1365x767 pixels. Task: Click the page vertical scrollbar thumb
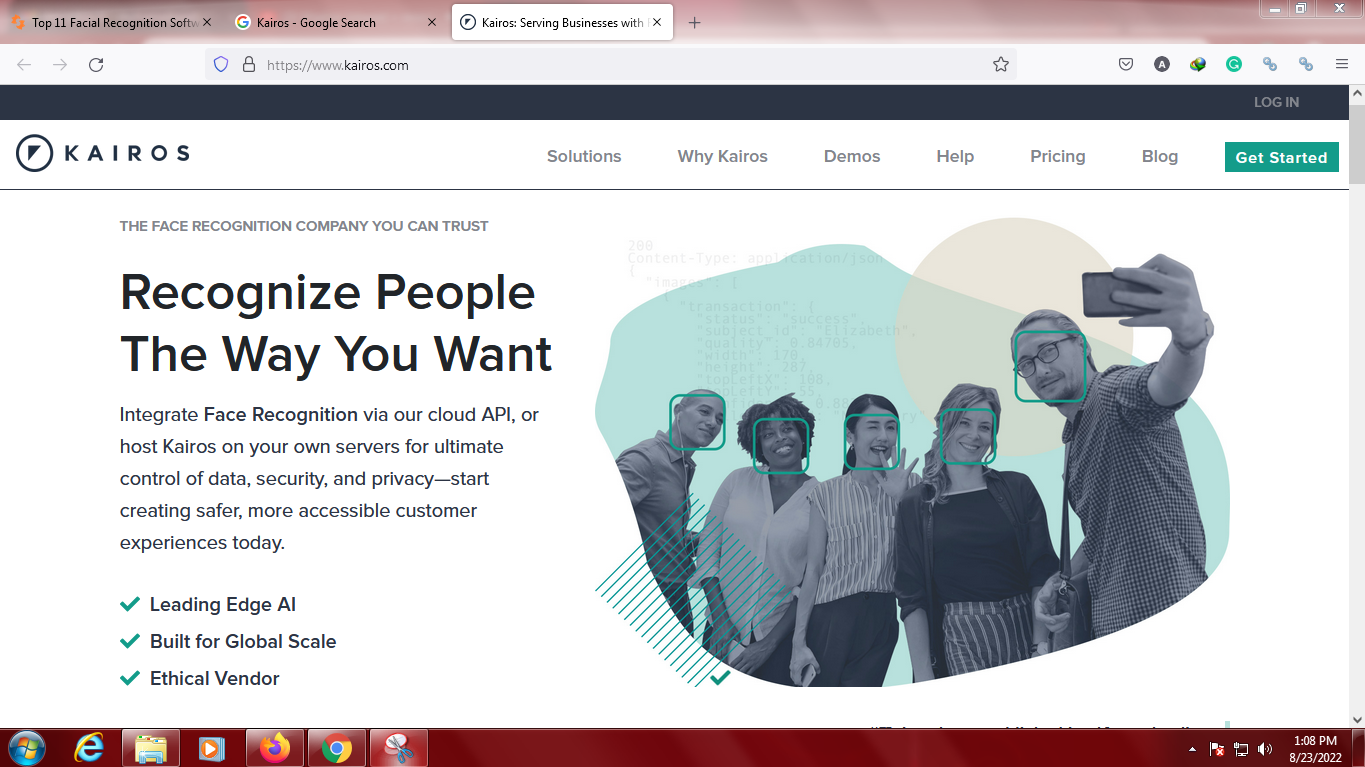pos(1357,143)
